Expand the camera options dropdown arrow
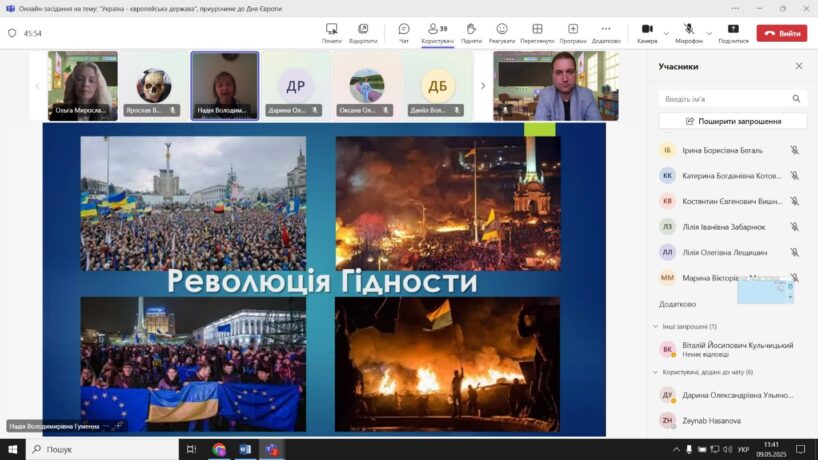Image resolution: width=818 pixels, height=460 pixels. tap(666, 32)
